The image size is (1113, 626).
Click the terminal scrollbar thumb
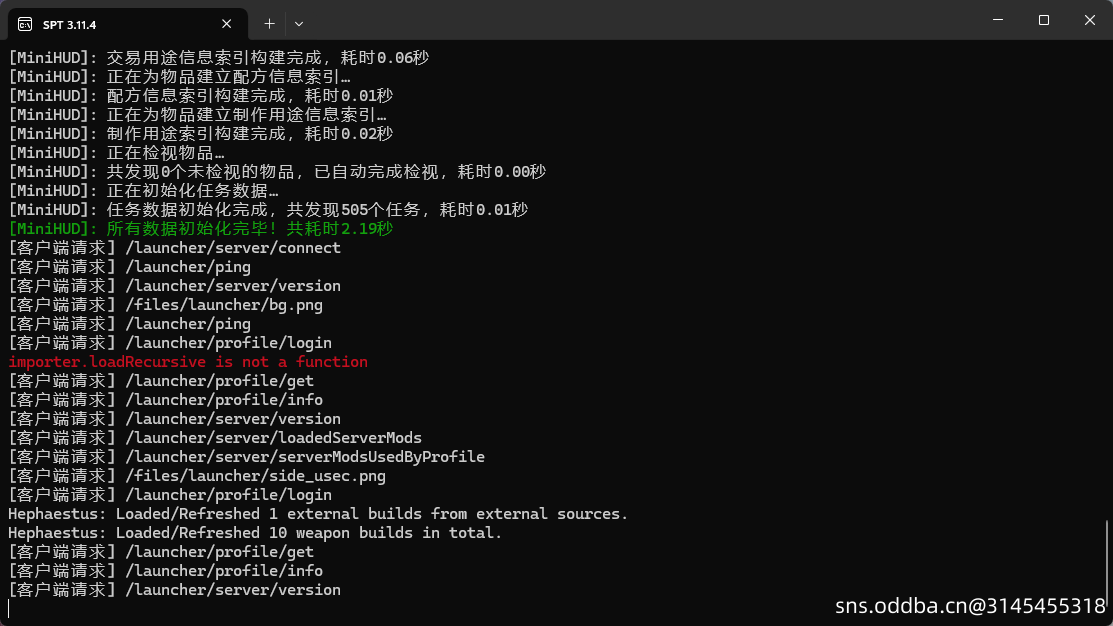(1108, 560)
